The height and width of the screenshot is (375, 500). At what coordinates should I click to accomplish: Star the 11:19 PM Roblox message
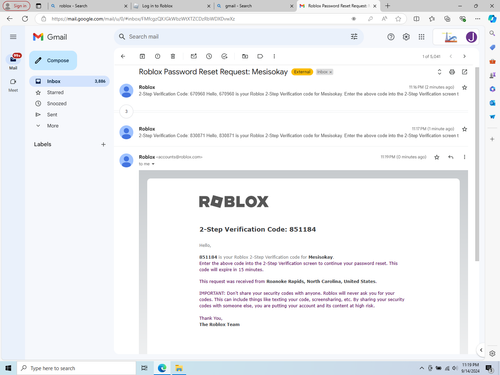coord(437,157)
